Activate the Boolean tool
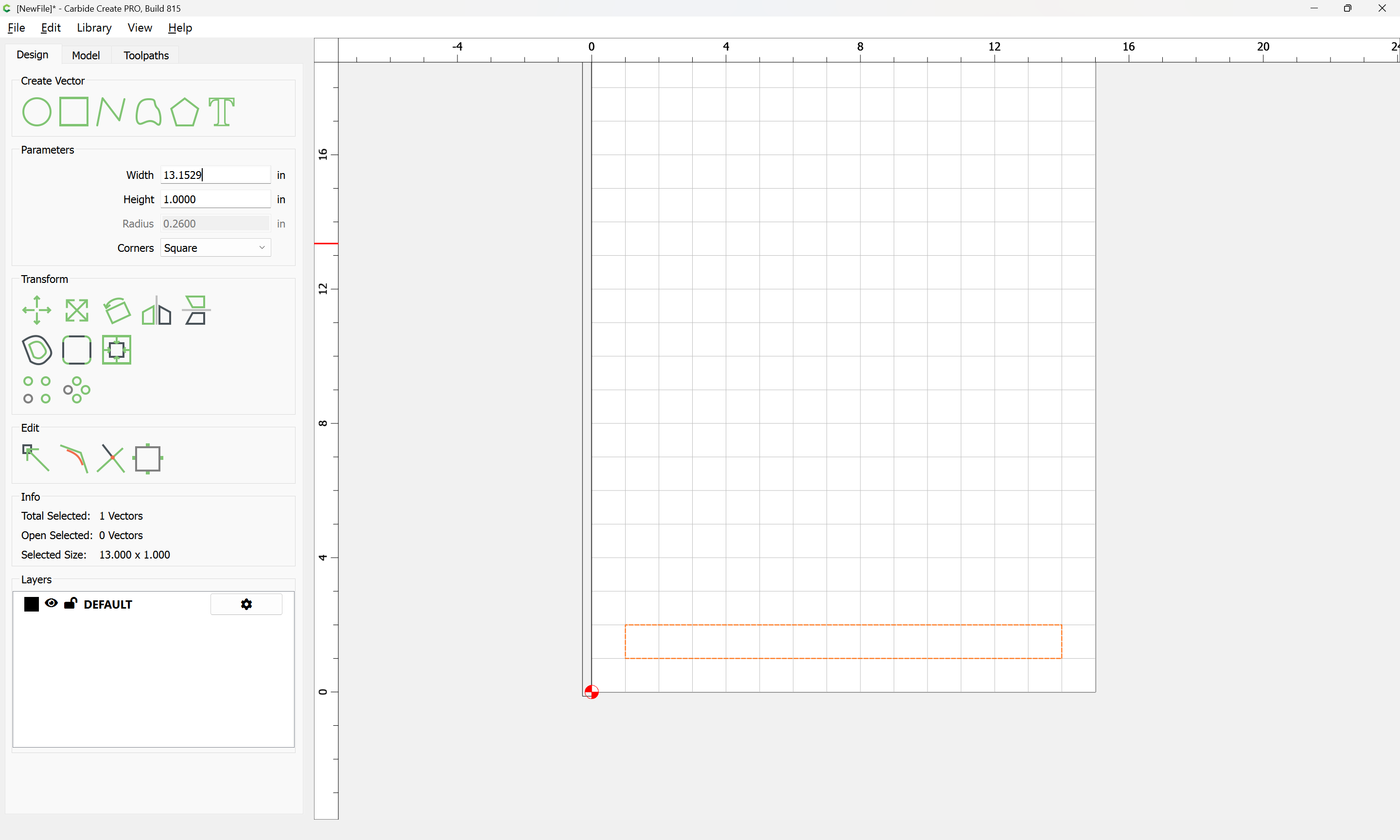This screenshot has width=1400, height=840. pyautogui.click(x=117, y=350)
